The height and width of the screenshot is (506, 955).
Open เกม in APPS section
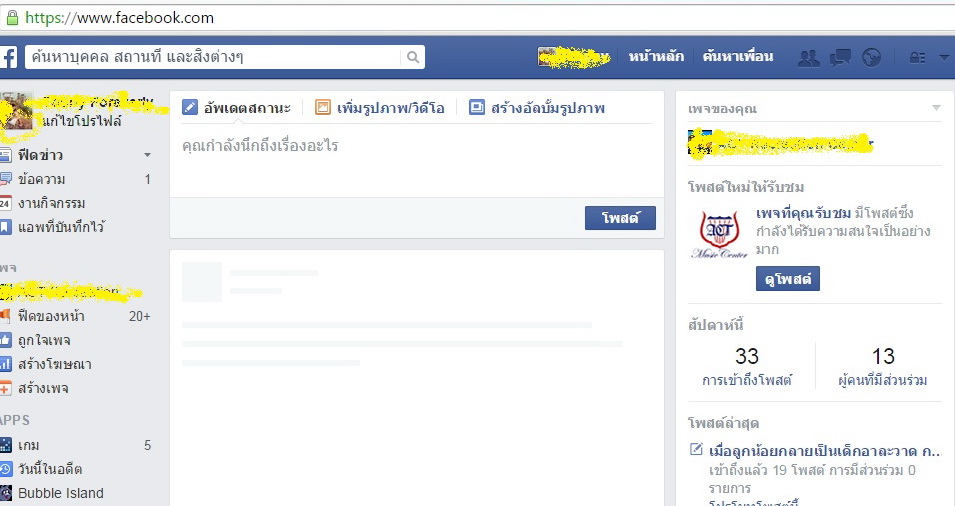point(29,445)
